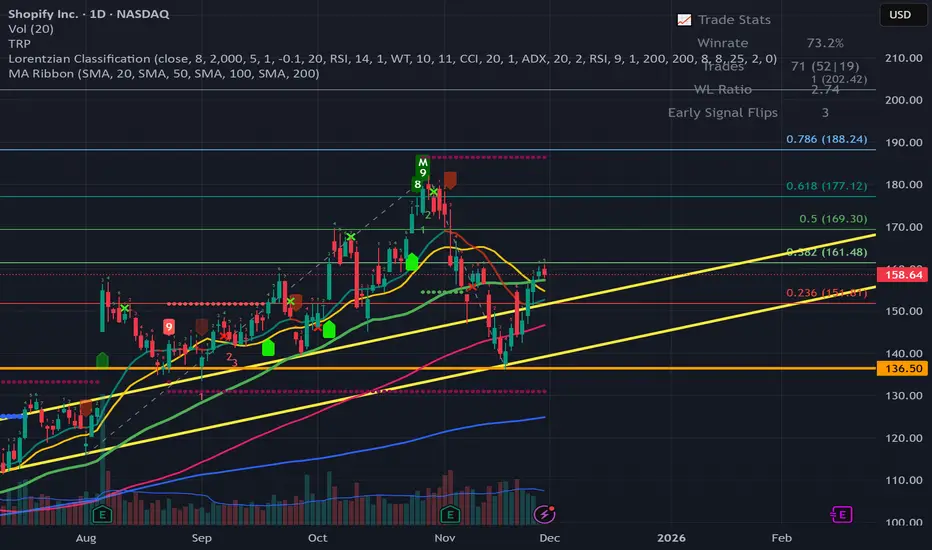Select the MA Ribbon indicator legend
This screenshot has width=932, height=550.
(x=163, y=73)
